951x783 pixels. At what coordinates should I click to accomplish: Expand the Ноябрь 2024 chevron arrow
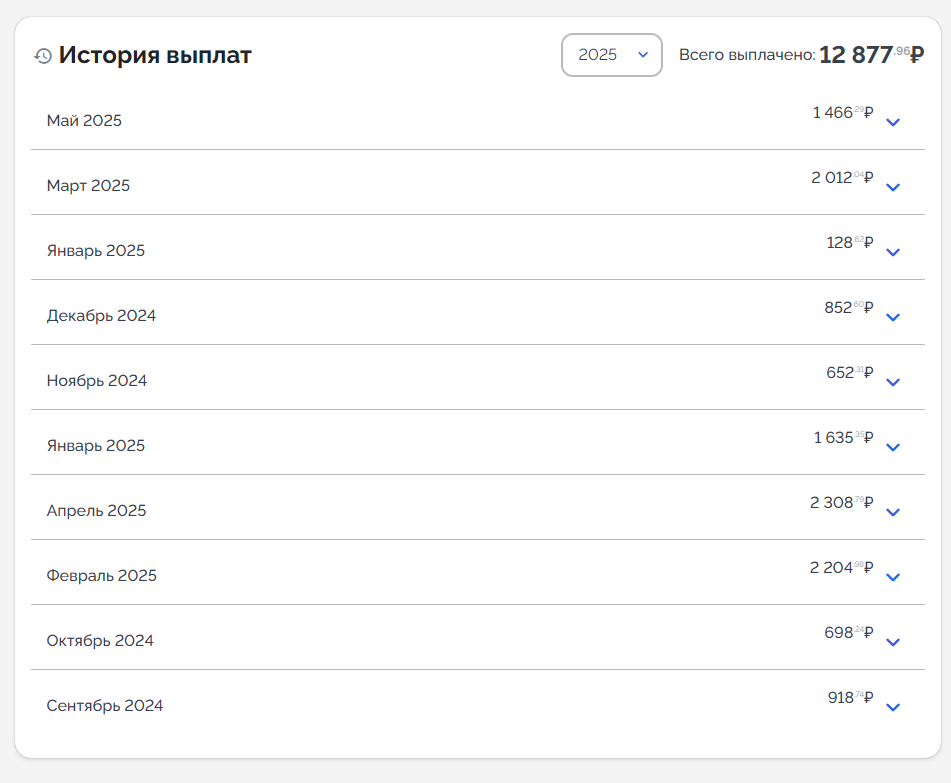coord(893,382)
